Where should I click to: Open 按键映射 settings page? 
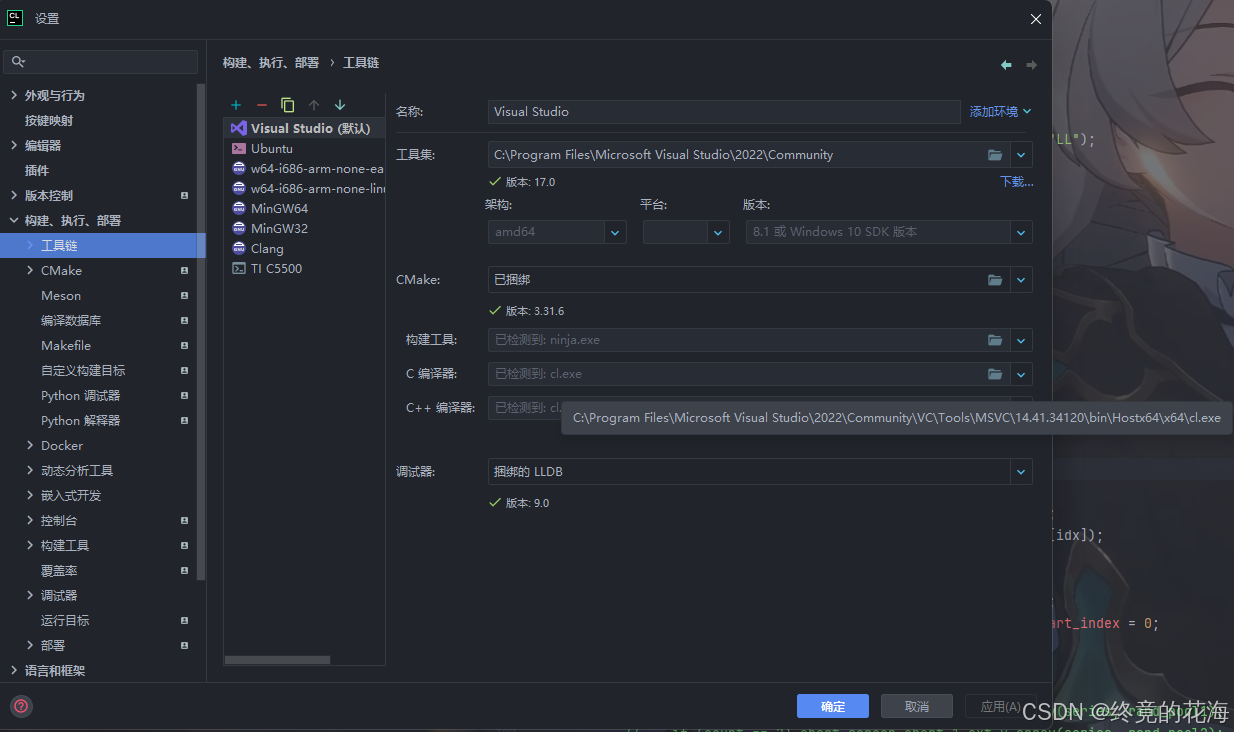tap(49, 120)
